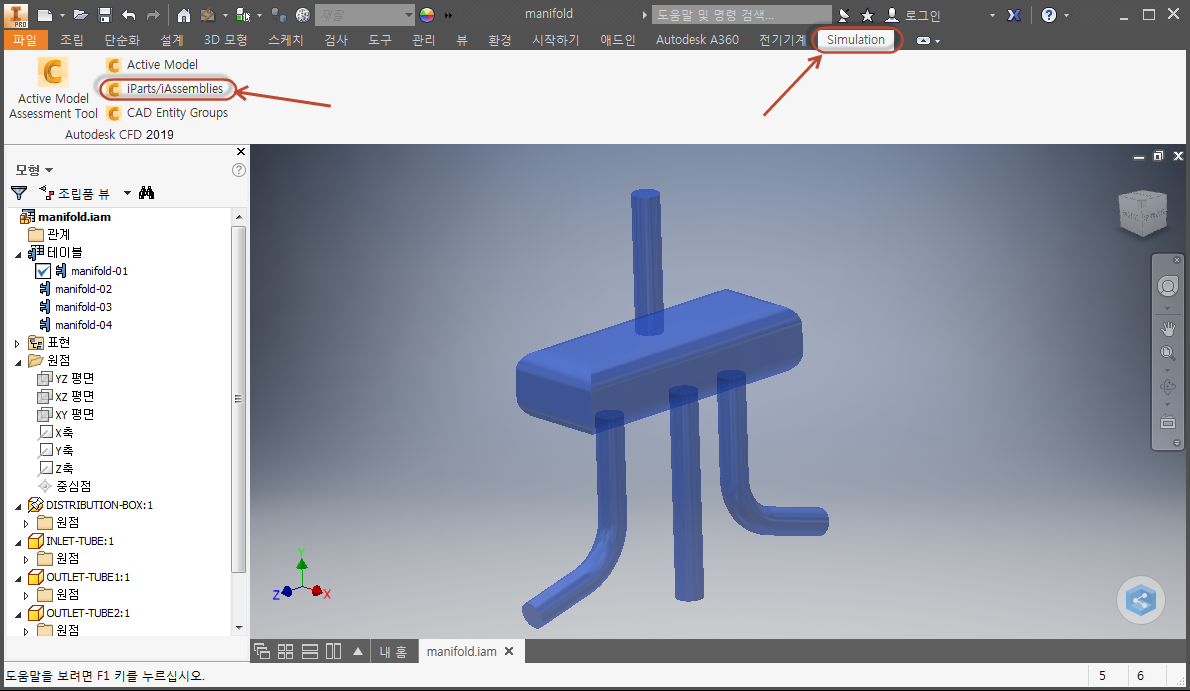This screenshot has height=691, width=1190.
Task: Open the material dropdown box
Action: (366, 14)
